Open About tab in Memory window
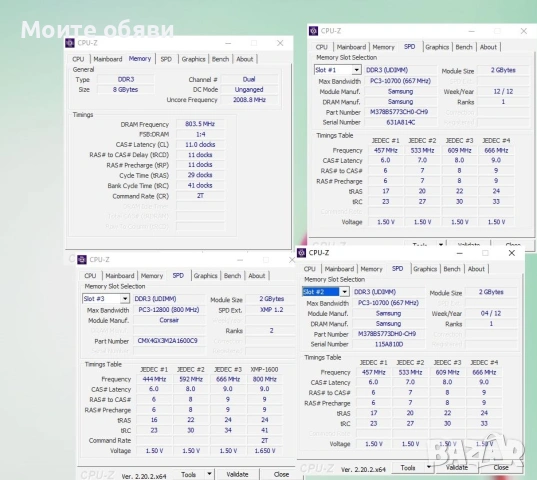The image size is (537, 480). click(x=245, y=59)
